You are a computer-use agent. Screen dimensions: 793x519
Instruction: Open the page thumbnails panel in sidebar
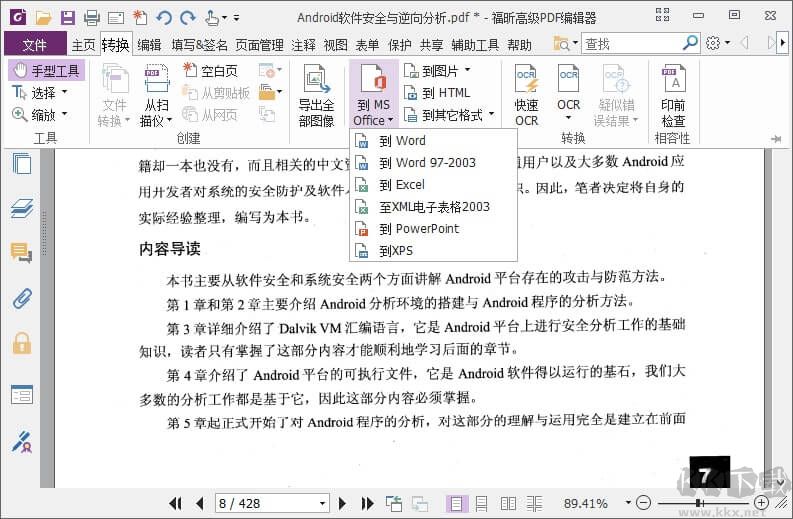[x=22, y=164]
